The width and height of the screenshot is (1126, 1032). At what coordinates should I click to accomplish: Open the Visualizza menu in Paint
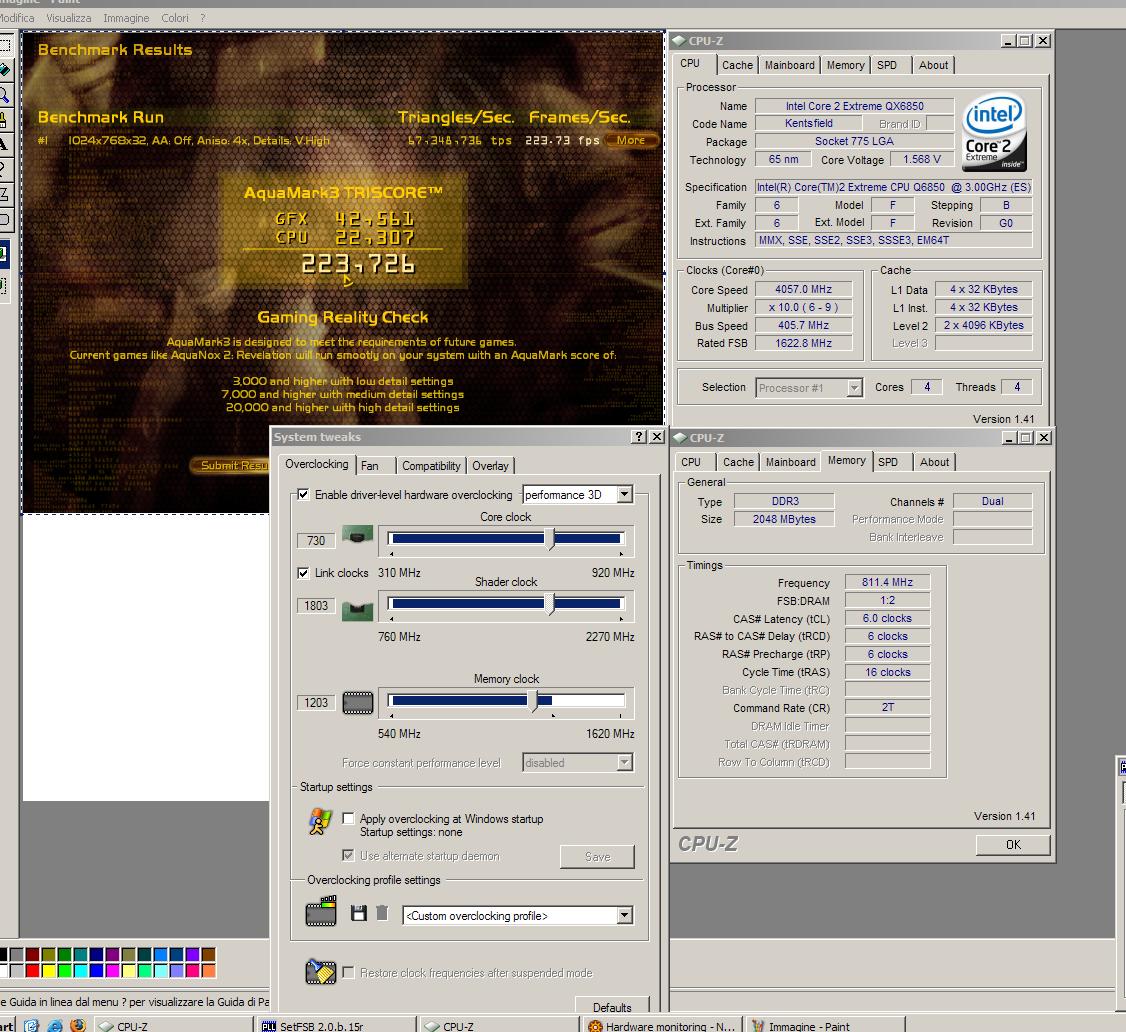pyautogui.click(x=69, y=18)
